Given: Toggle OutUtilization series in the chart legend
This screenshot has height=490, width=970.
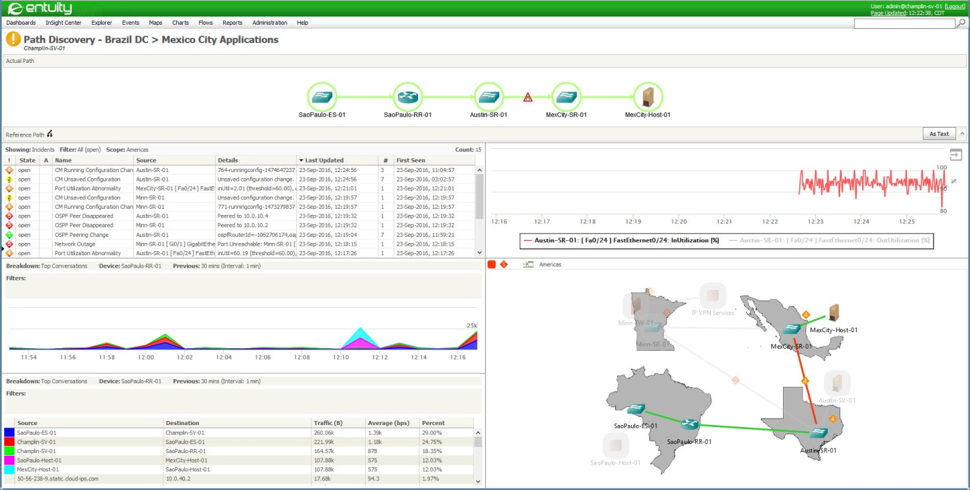Looking at the screenshot, I should (x=829, y=240).
